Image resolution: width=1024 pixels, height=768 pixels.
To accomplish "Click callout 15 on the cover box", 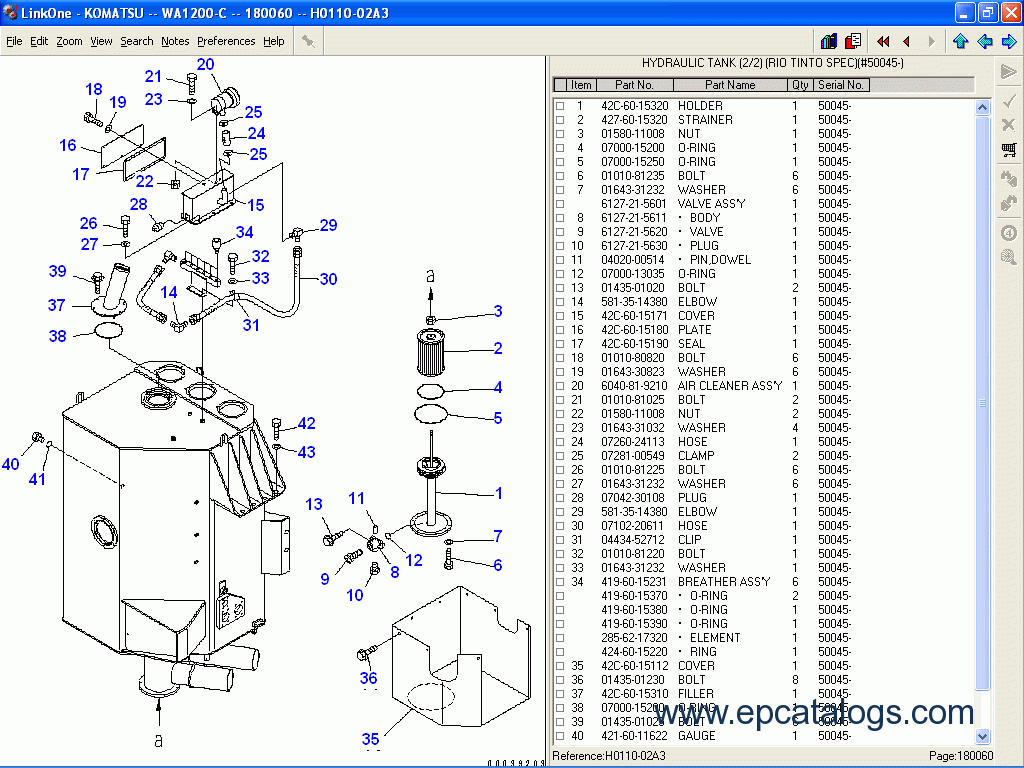I will (x=255, y=205).
